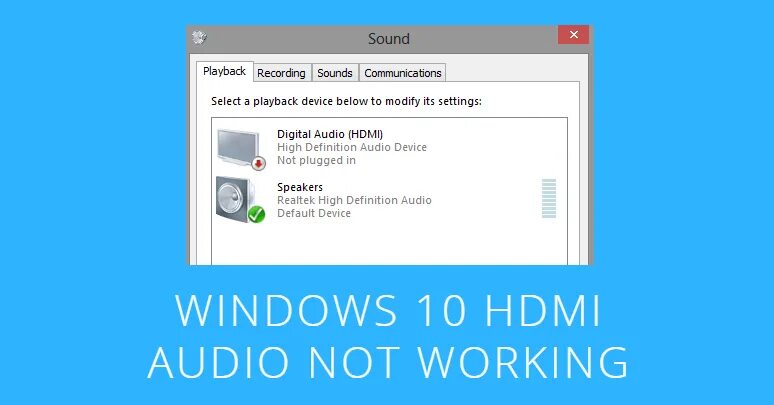The width and height of the screenshot is (774, 405).
Task: Open the Sounds tab
Action: pyautogui.click(x=335, y=73)
